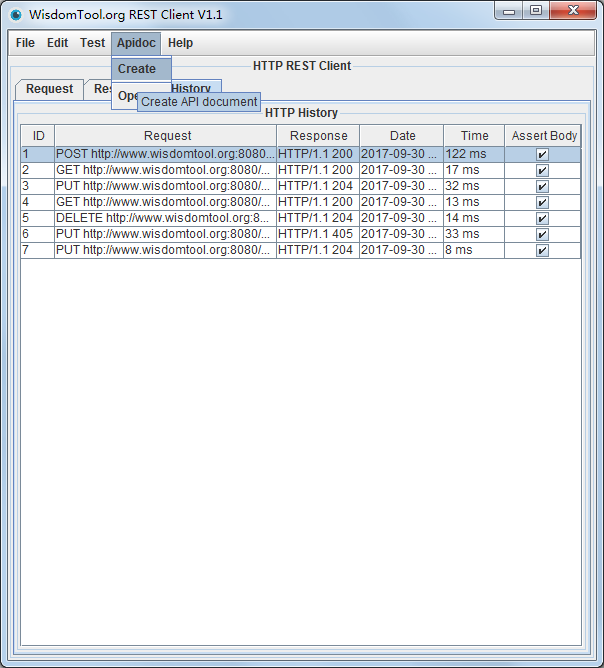Toggle Assert Body checkbox for DELETE row 5
The image size is (604, 668).
tap(542, 219)
